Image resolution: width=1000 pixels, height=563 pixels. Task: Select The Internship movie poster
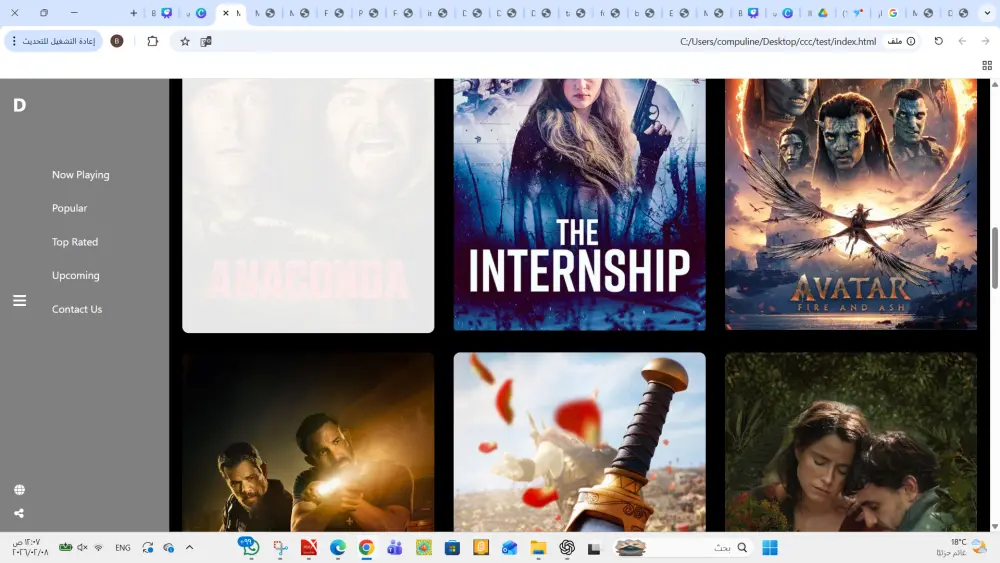(x=579, y=205)
